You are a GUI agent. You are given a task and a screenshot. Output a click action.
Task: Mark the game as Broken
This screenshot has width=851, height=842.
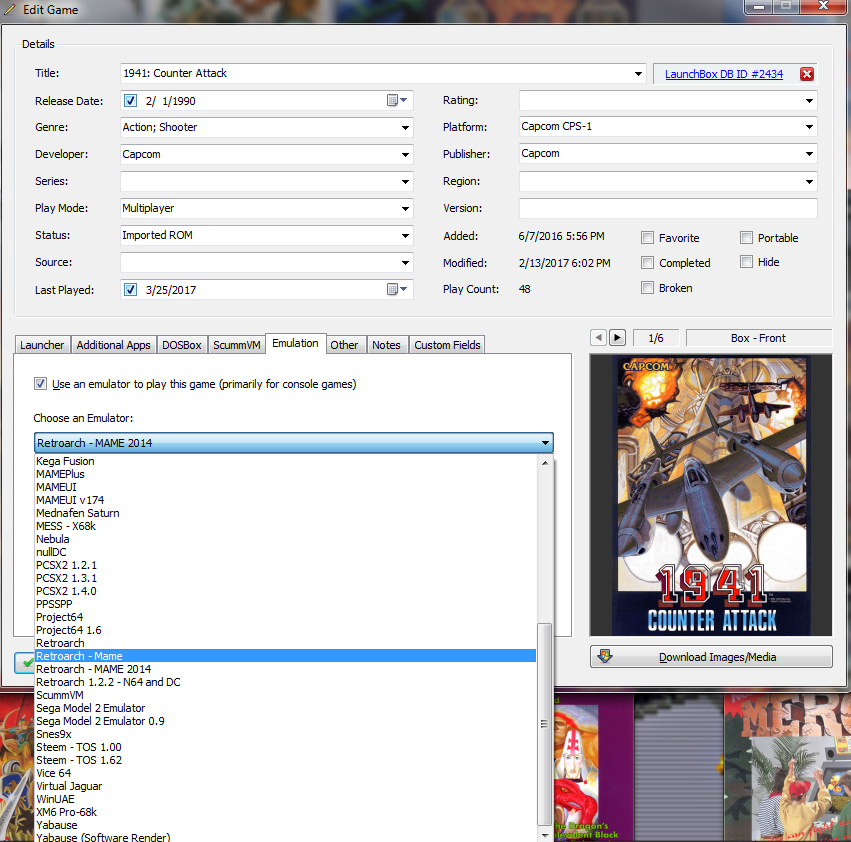click(647, 288)
